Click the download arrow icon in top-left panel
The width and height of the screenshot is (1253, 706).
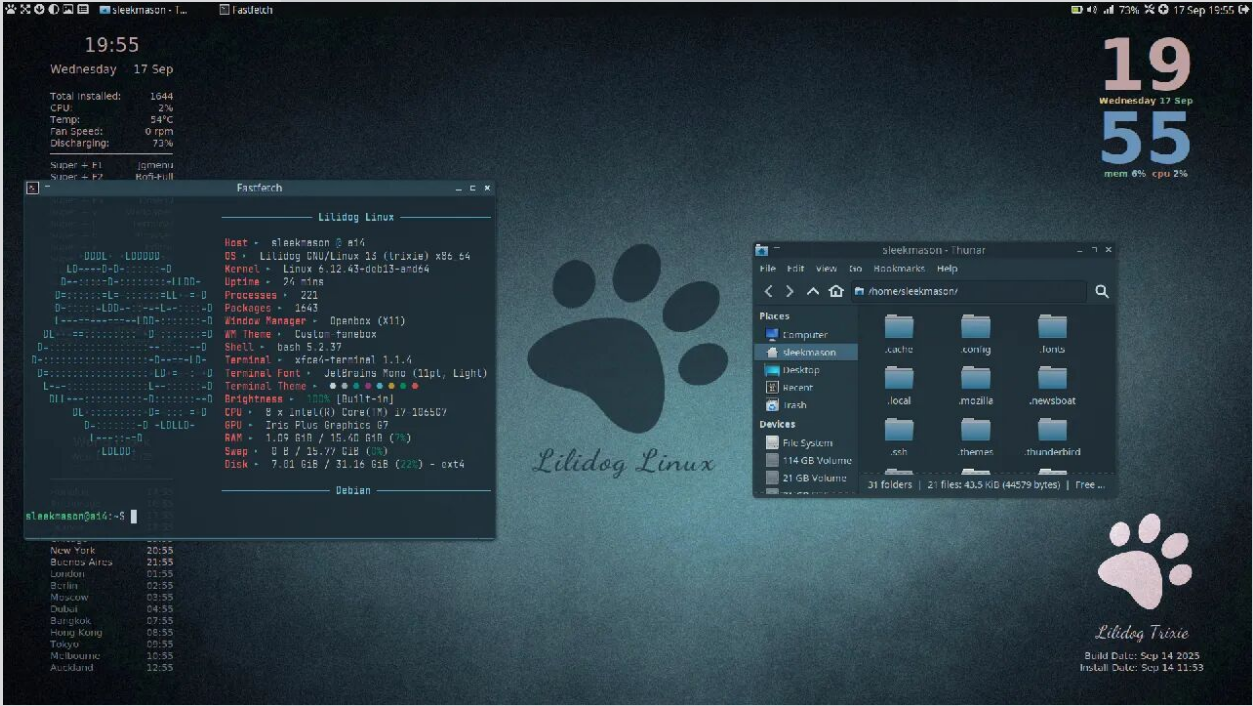(39, 9)
